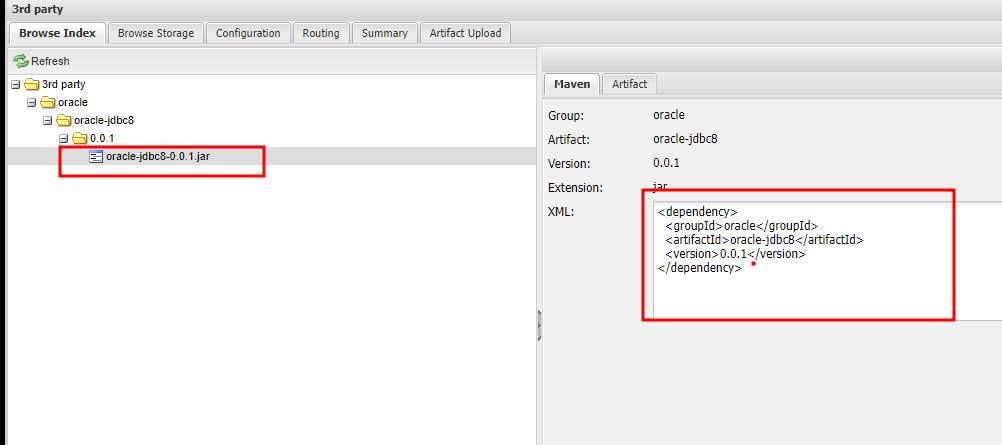Click the Artifact: field label

point(569,139)
